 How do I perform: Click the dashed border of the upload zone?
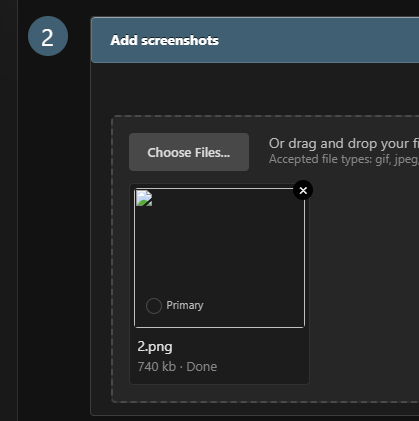coord(112,259)
